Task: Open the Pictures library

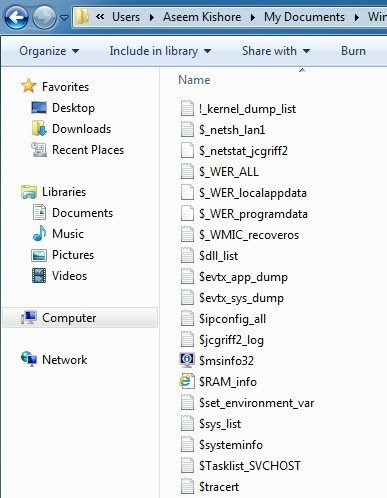Action: [x=73, y=255]
